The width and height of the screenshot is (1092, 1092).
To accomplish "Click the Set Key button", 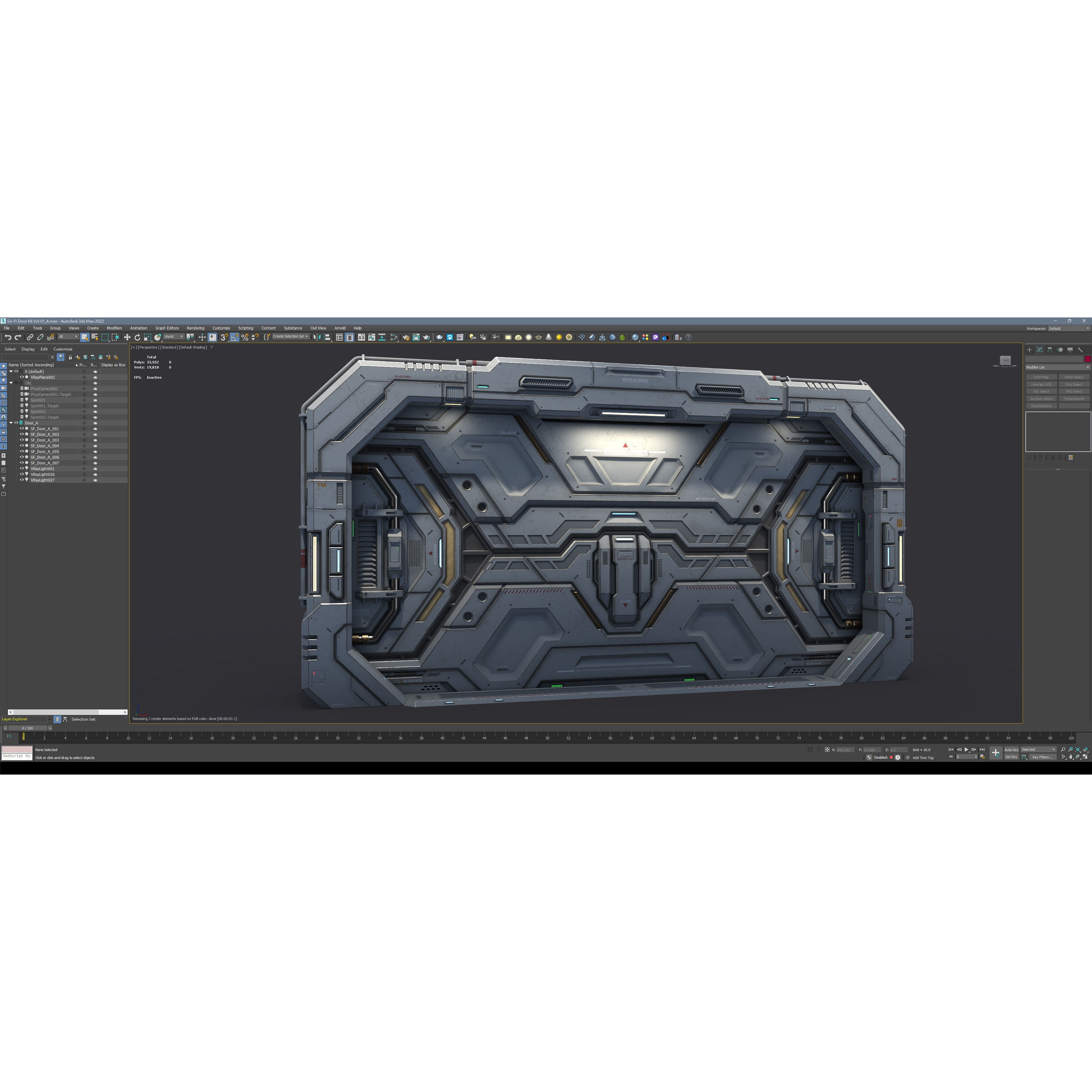I will [1012, 757].
